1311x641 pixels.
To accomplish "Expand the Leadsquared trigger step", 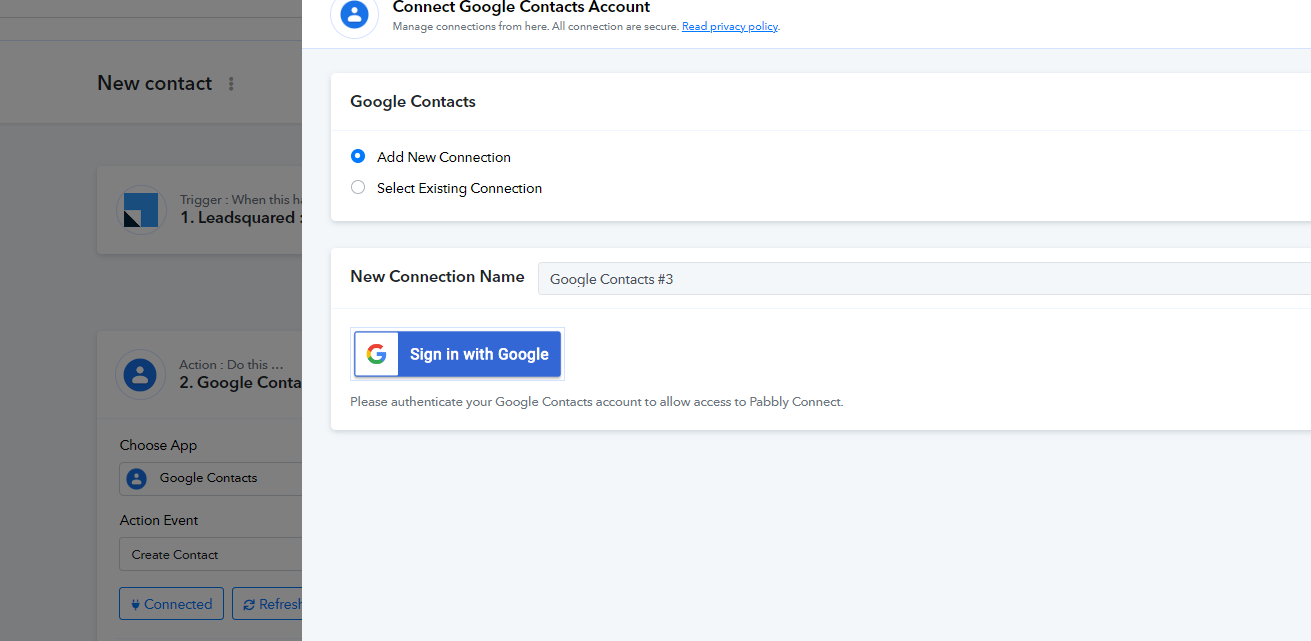I will 200,210.
